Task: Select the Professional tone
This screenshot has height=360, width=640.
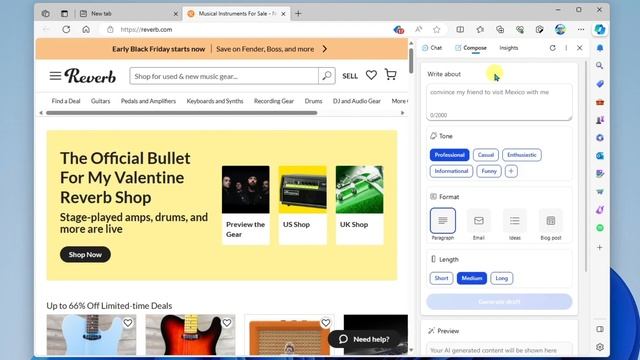Action: coord(449,155)
